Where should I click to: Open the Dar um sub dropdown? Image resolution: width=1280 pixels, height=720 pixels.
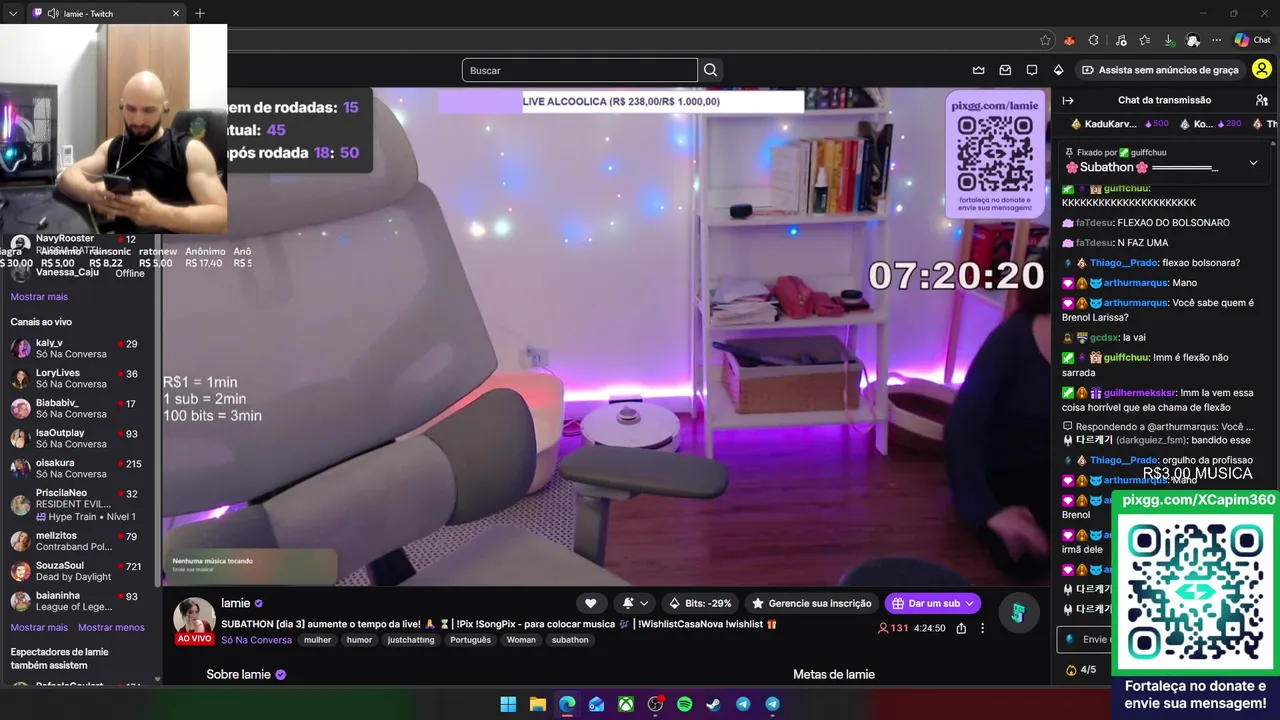(x=969, y=603)
